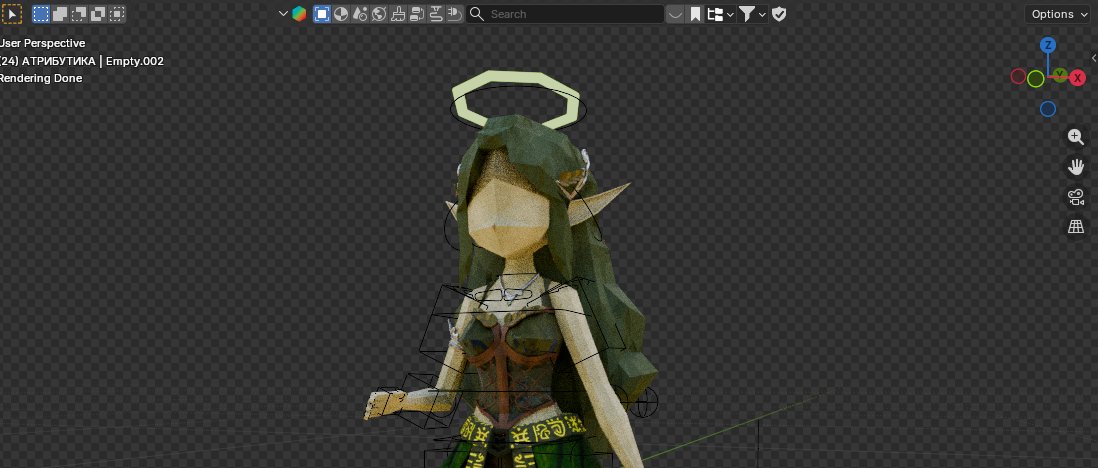Select the highlighted square tab icon
The height and width of the screenshot is (468, 1098).
pyautogui.click(x=322, y=13)
